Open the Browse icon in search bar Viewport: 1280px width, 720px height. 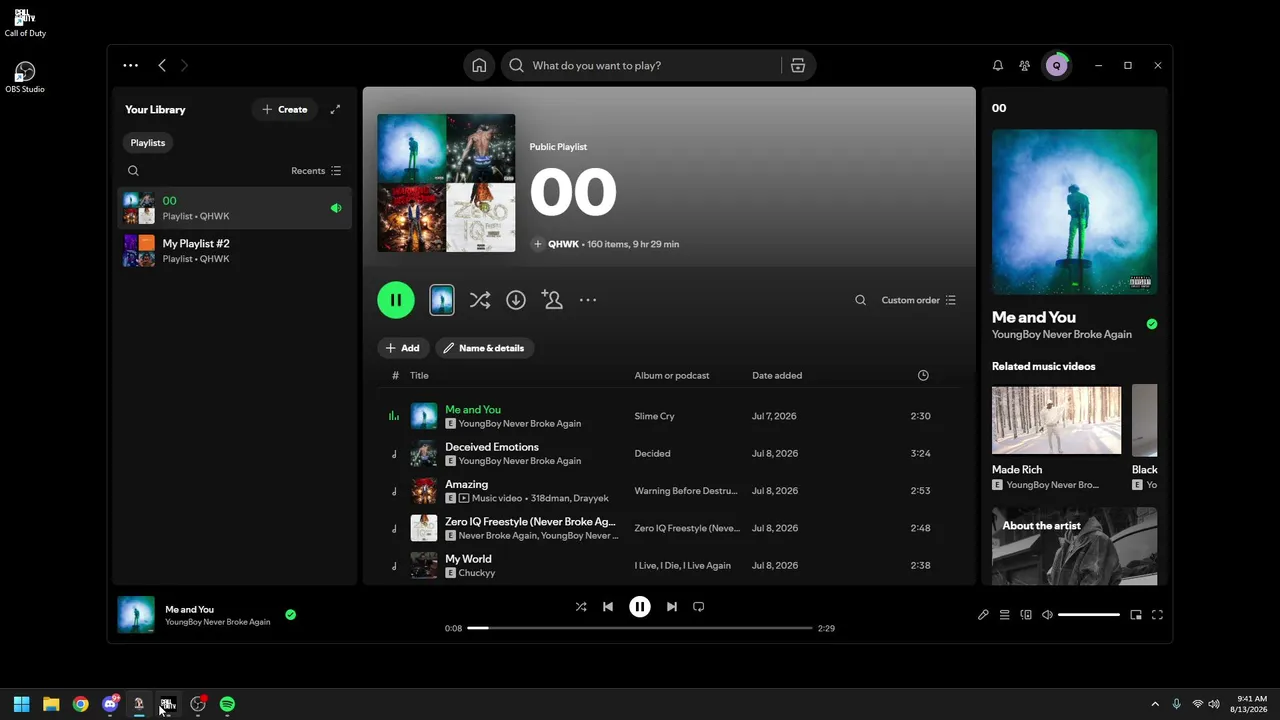(x=797, y=65)
